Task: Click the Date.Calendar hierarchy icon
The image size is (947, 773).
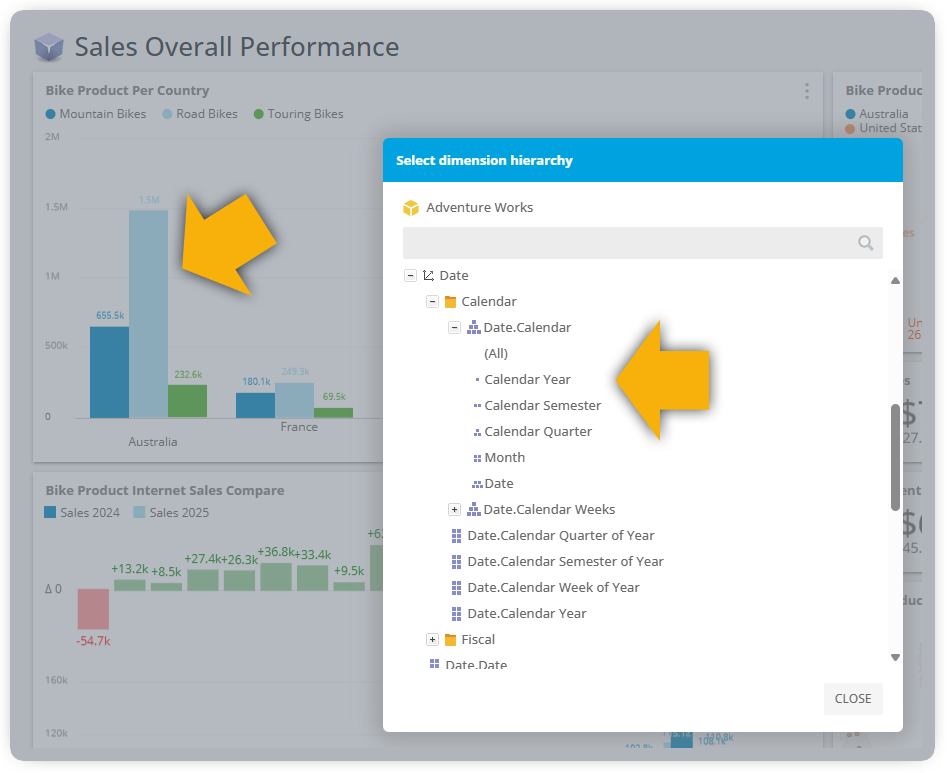Action: coord(473,328)
